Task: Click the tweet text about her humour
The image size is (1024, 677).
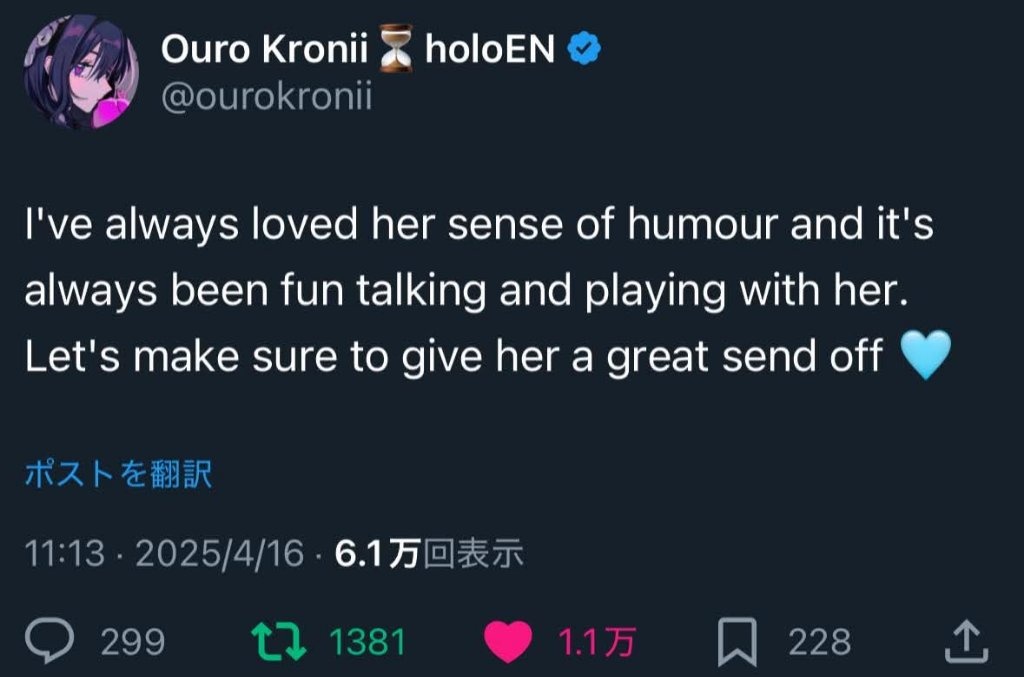Action: (480, 290)
